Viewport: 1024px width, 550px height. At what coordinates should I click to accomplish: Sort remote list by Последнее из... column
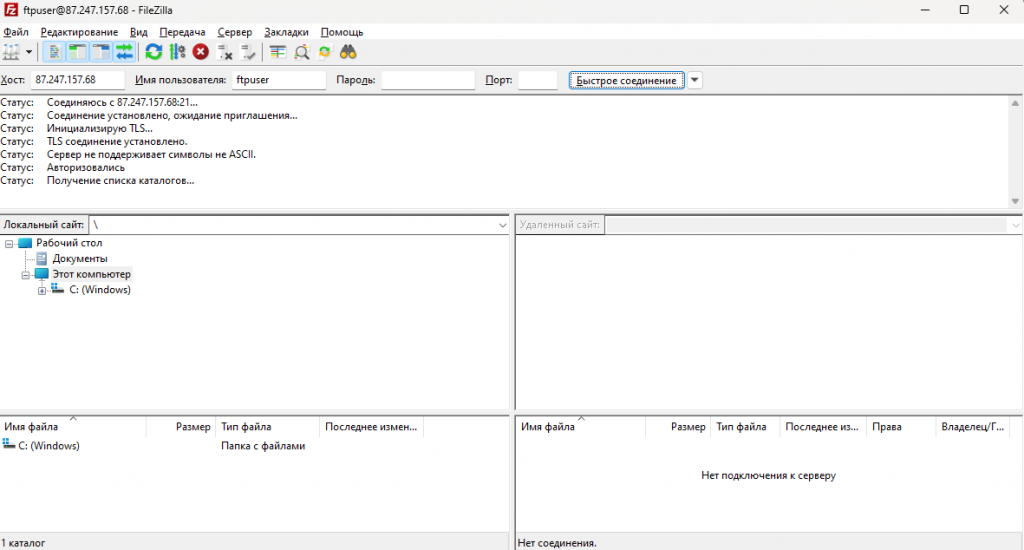pyautogui.click(x=823, y=427)
